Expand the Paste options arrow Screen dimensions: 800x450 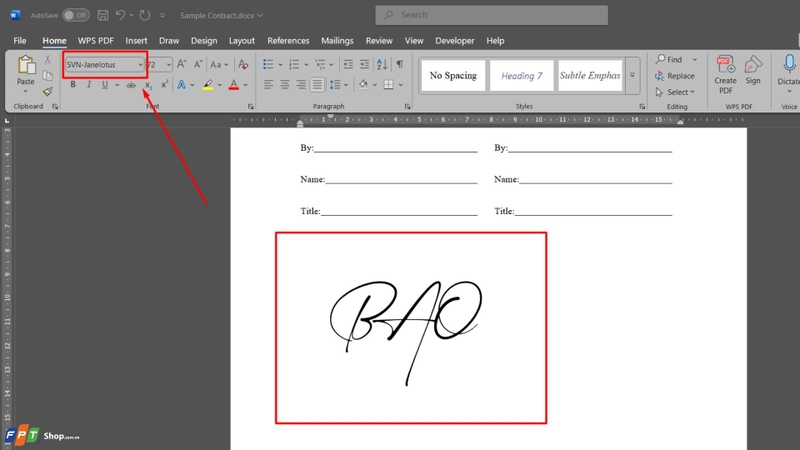click(x=26, y=91)
